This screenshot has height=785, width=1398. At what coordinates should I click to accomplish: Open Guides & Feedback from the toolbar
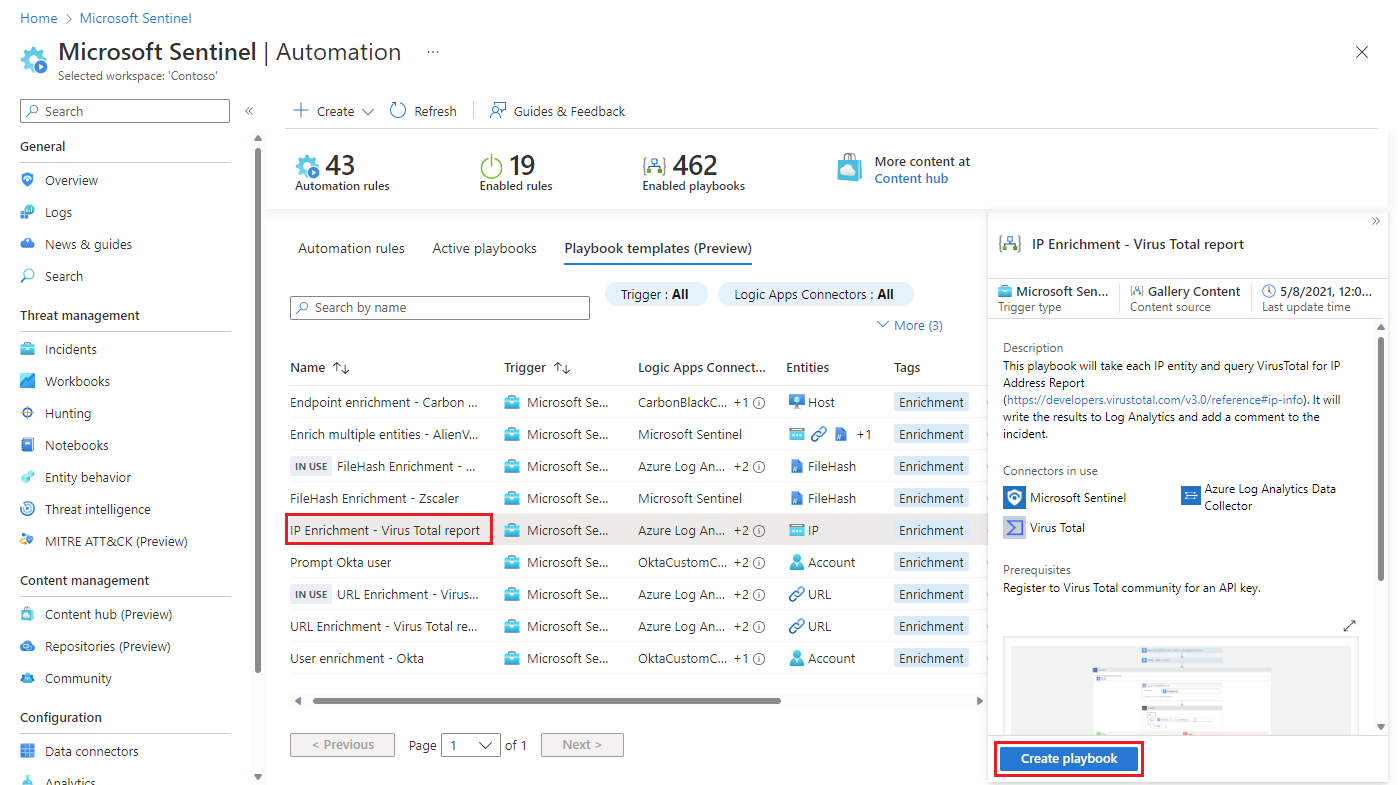[557, 111]
